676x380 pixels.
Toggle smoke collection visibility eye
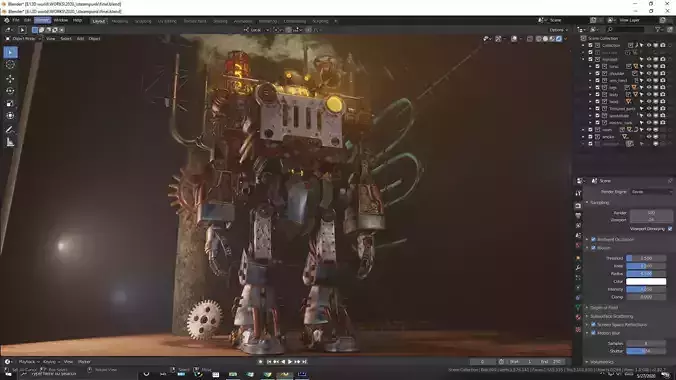coord(649,137)
